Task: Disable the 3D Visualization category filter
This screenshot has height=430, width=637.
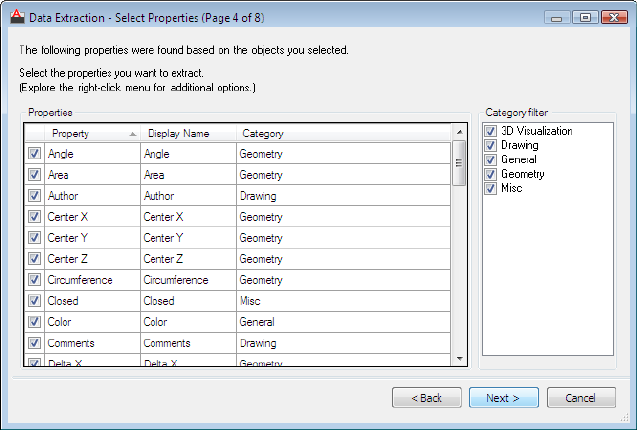Action: coord(490,131)
